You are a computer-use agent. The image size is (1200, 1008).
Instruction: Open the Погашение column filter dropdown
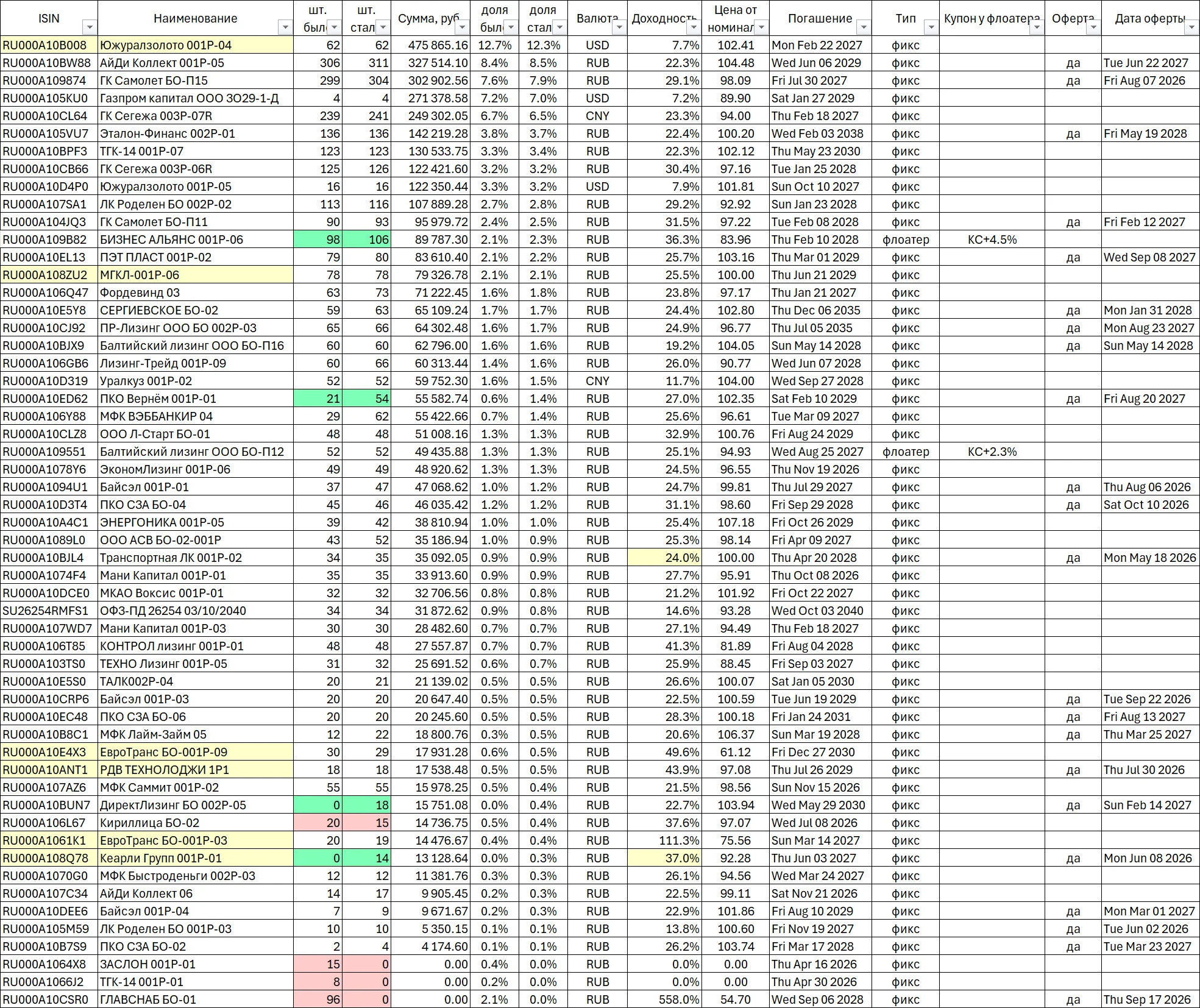(x=864, y=27)
